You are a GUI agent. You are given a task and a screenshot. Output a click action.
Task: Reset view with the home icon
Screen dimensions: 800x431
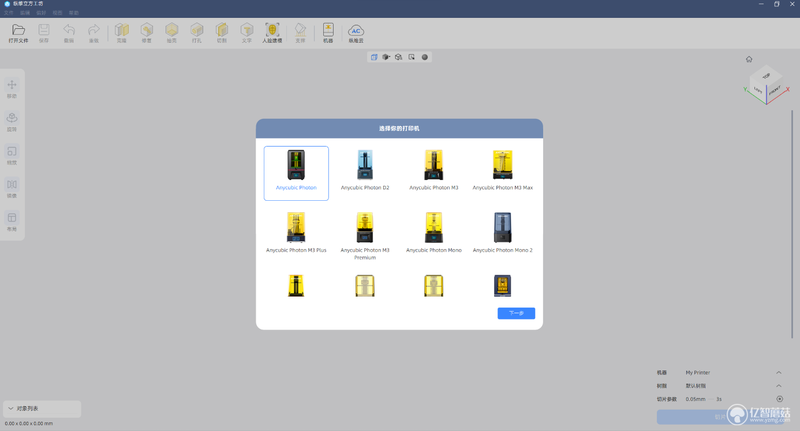point(749,59)
